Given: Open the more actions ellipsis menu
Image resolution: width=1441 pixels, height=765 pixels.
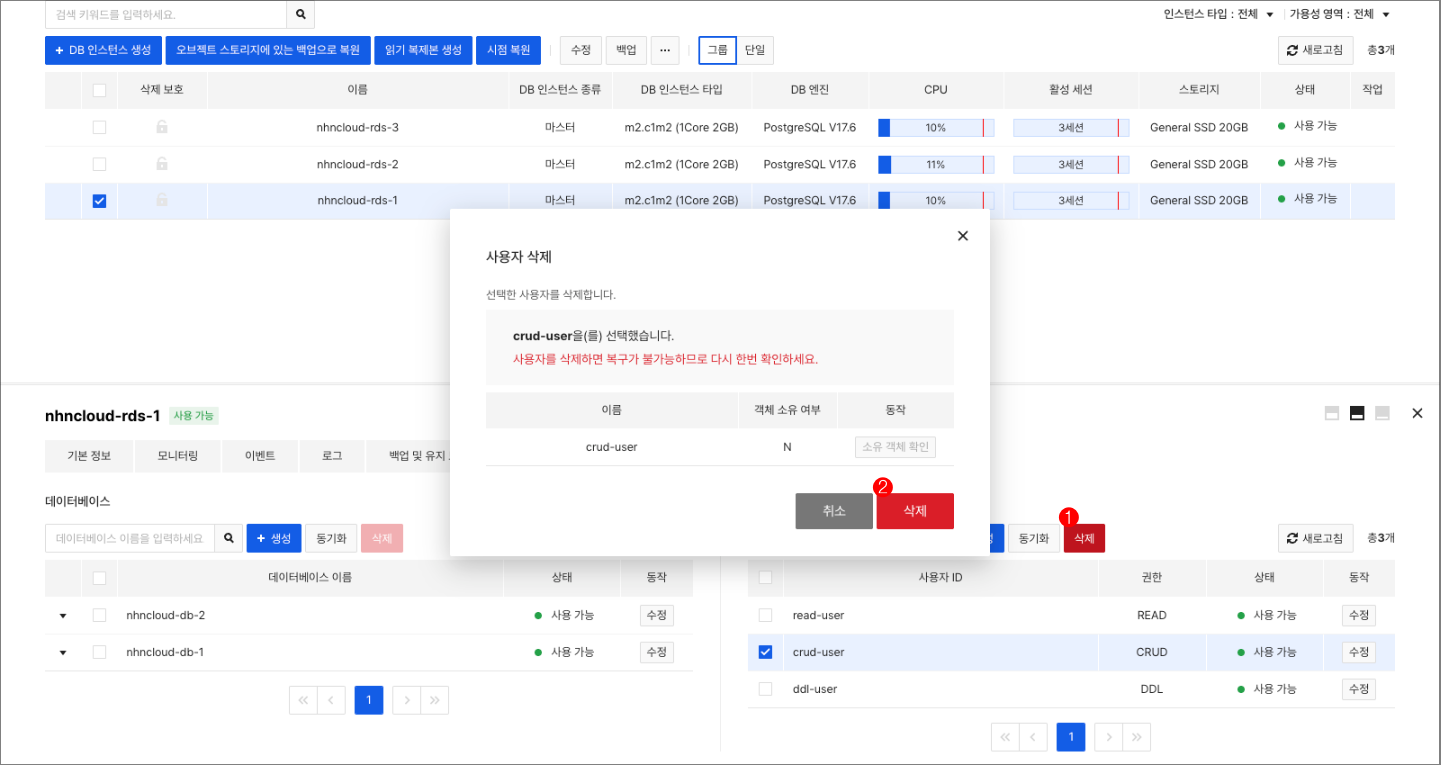Looking at the screenshot, I should coord(664,50).
